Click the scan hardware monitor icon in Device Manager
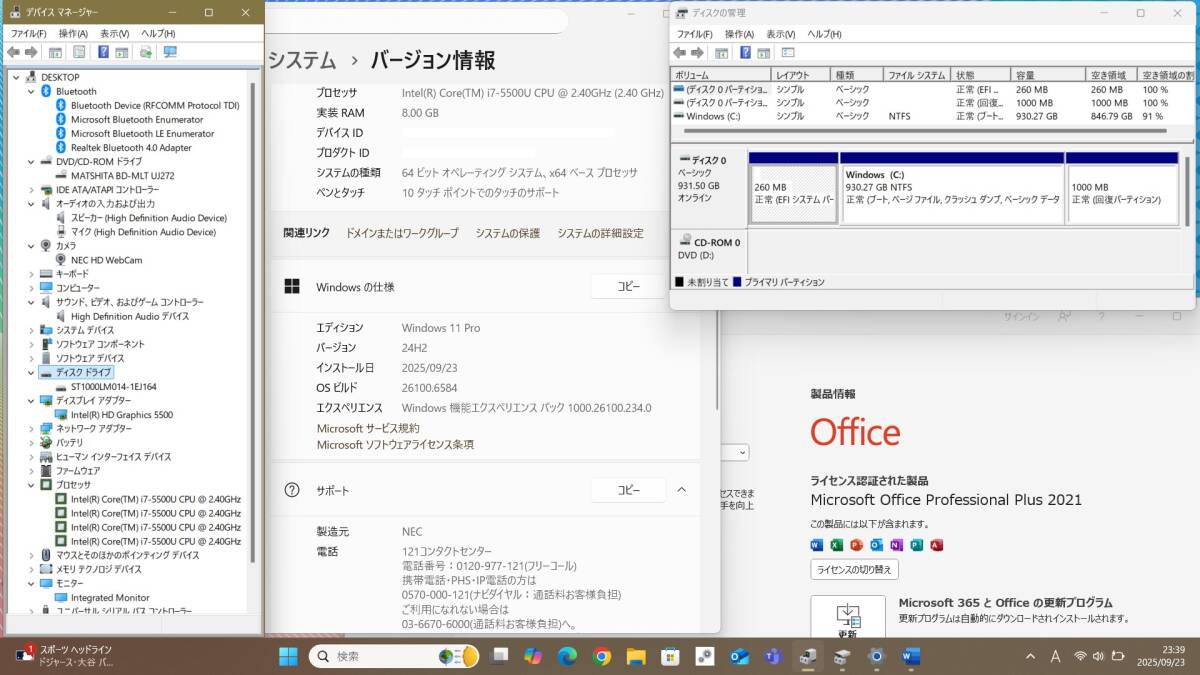This screenshot has width=1200, height=675. (x=170, y=52)
